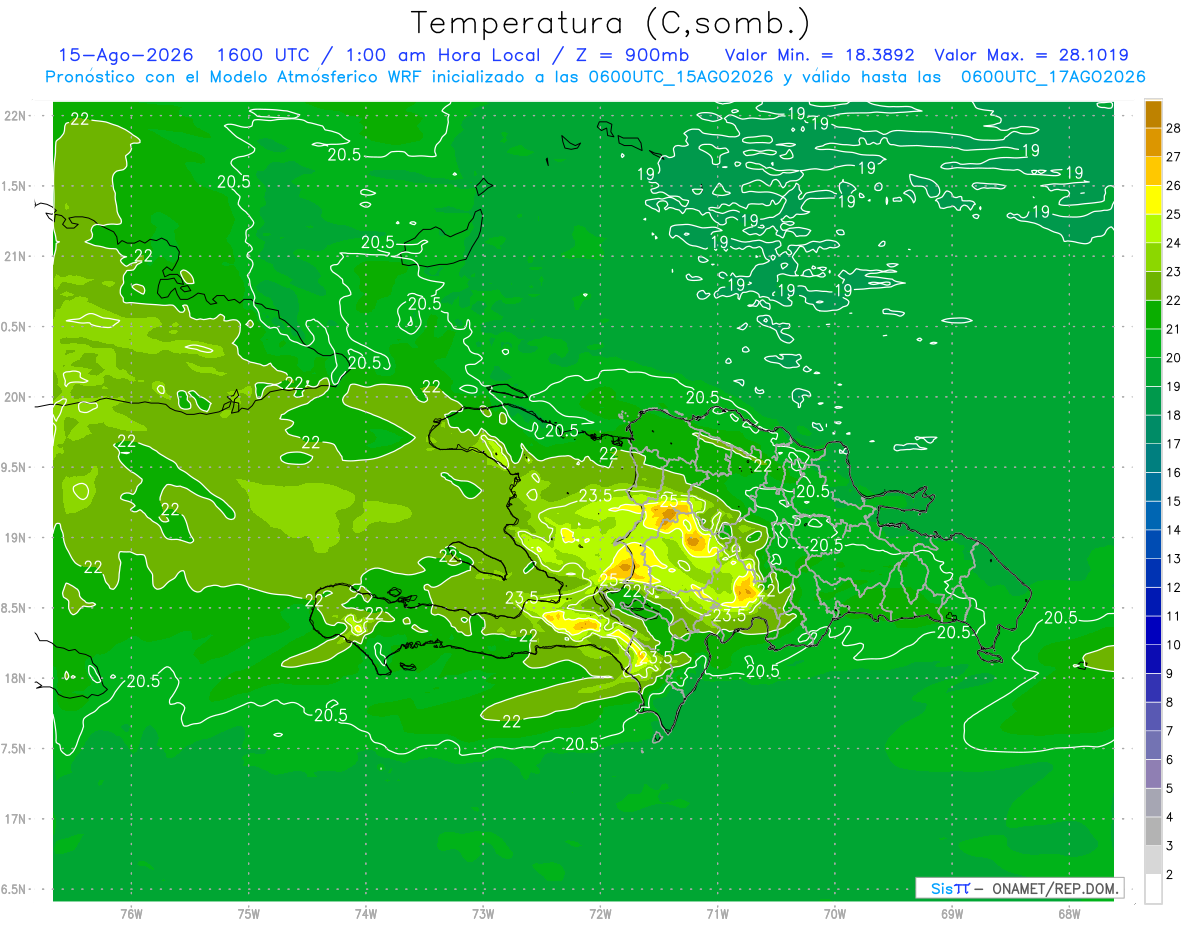Select the purple swatch between 5 and 6
Image resolution: width=1200 pixels, height=927 pixels.
tap(1153, 775)
